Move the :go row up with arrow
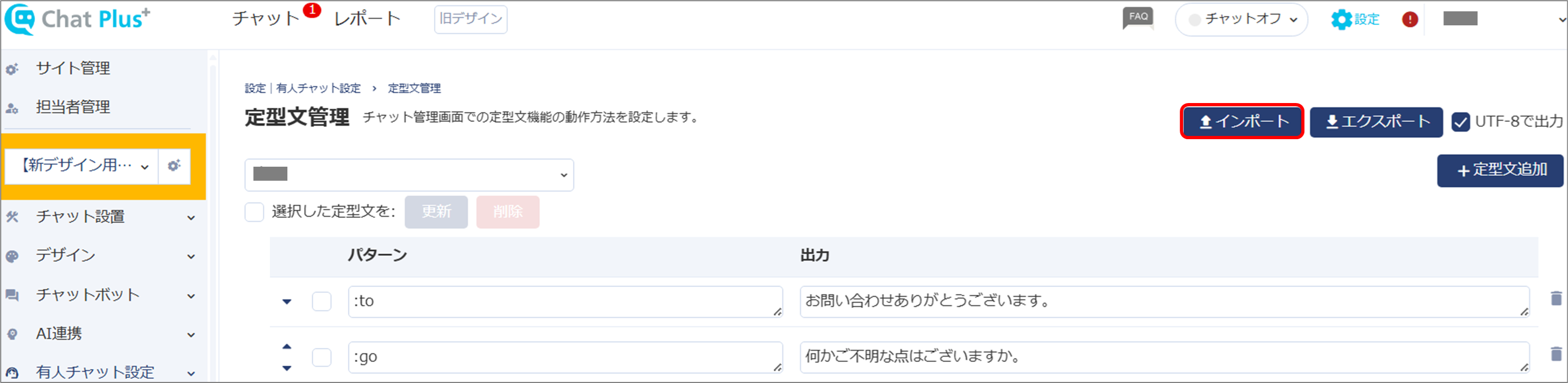The height and width of the screenshot is (383, 1568). (x=287, y=346)
